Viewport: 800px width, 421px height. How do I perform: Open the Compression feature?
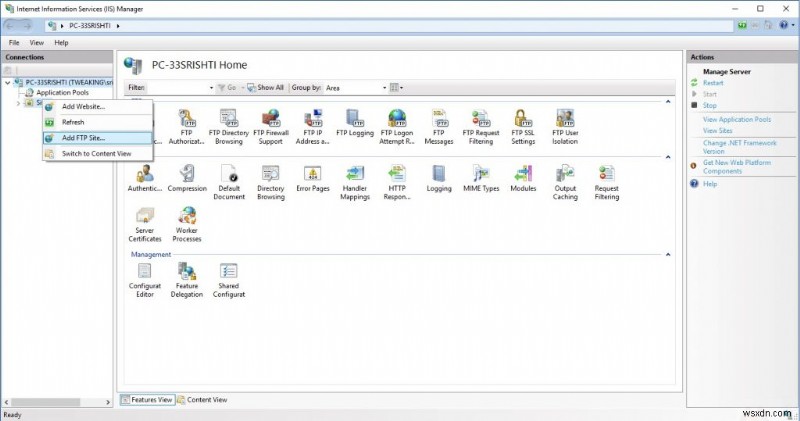(187, 178)
